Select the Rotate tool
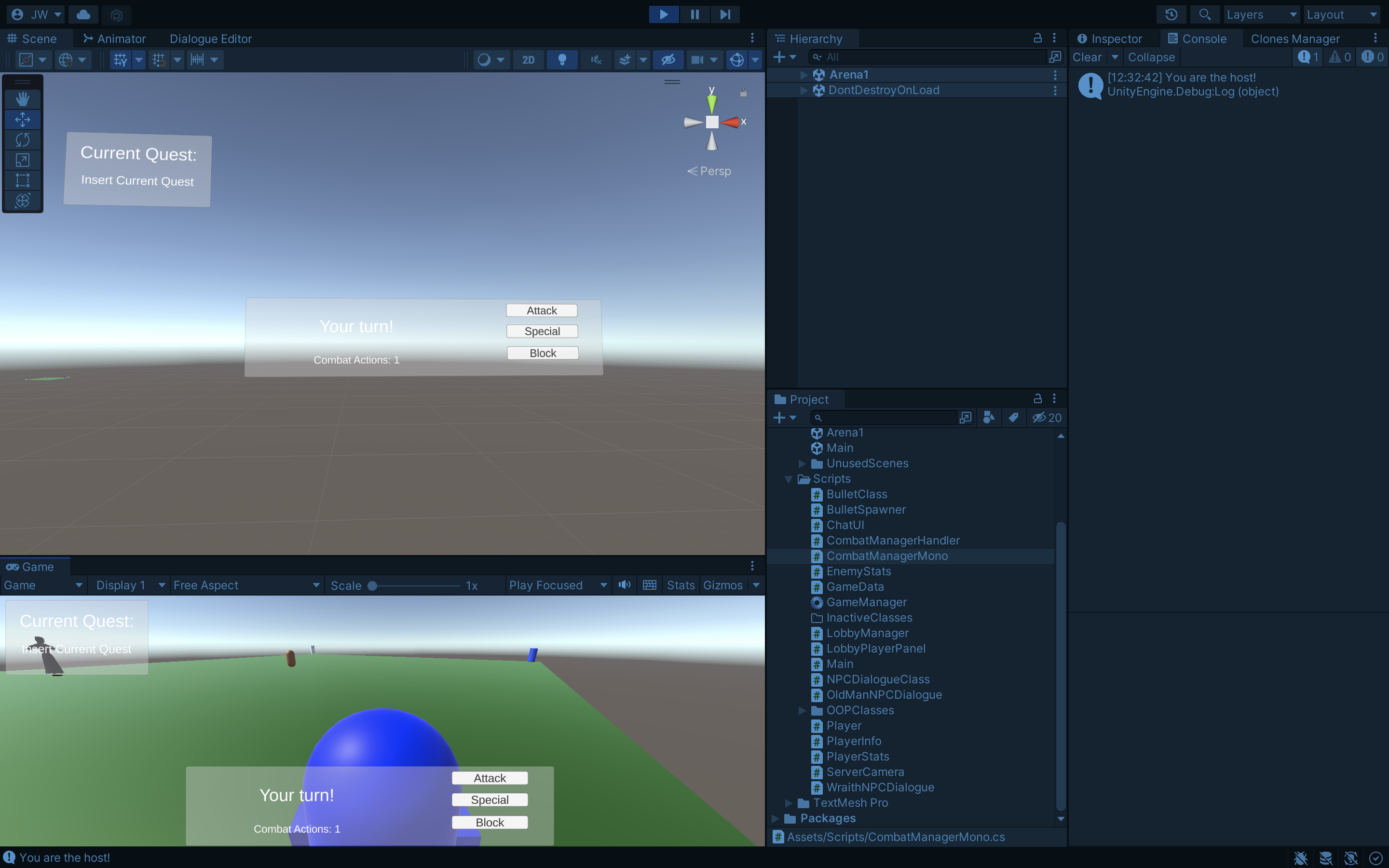1389x868 pixels. (22, 139)
